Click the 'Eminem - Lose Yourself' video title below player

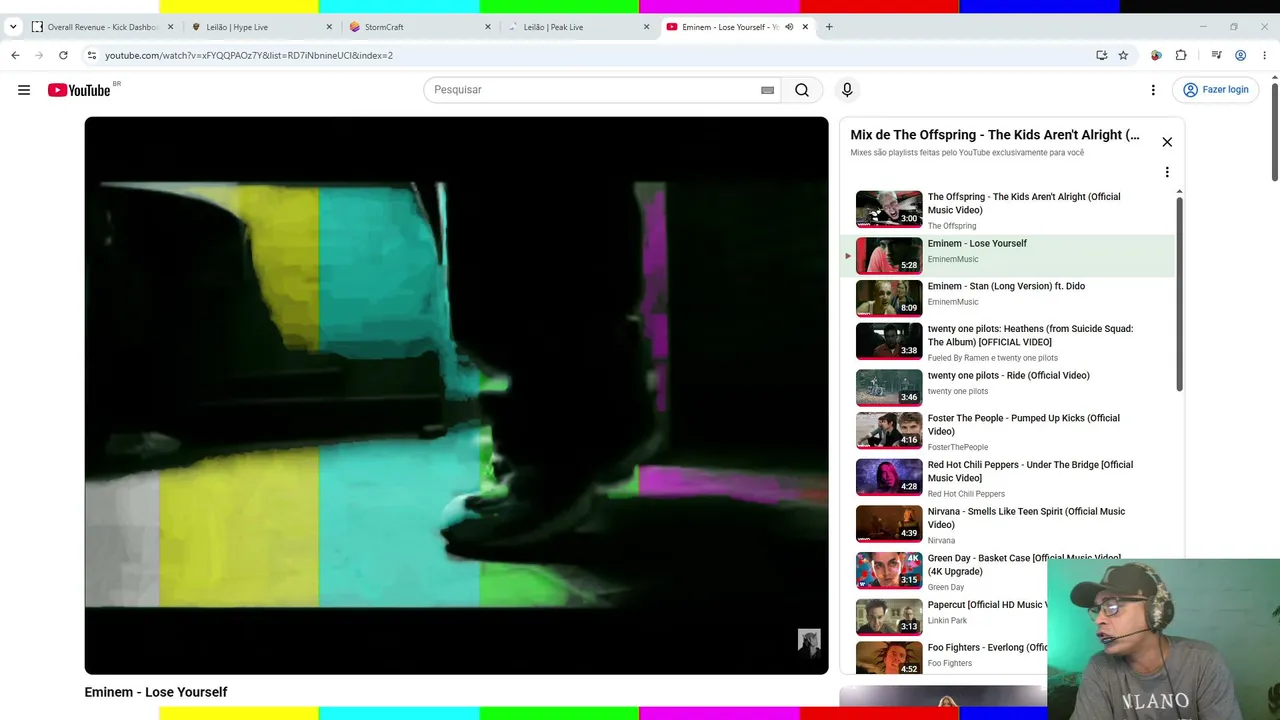pyautogui.click(x=156, y=692)
